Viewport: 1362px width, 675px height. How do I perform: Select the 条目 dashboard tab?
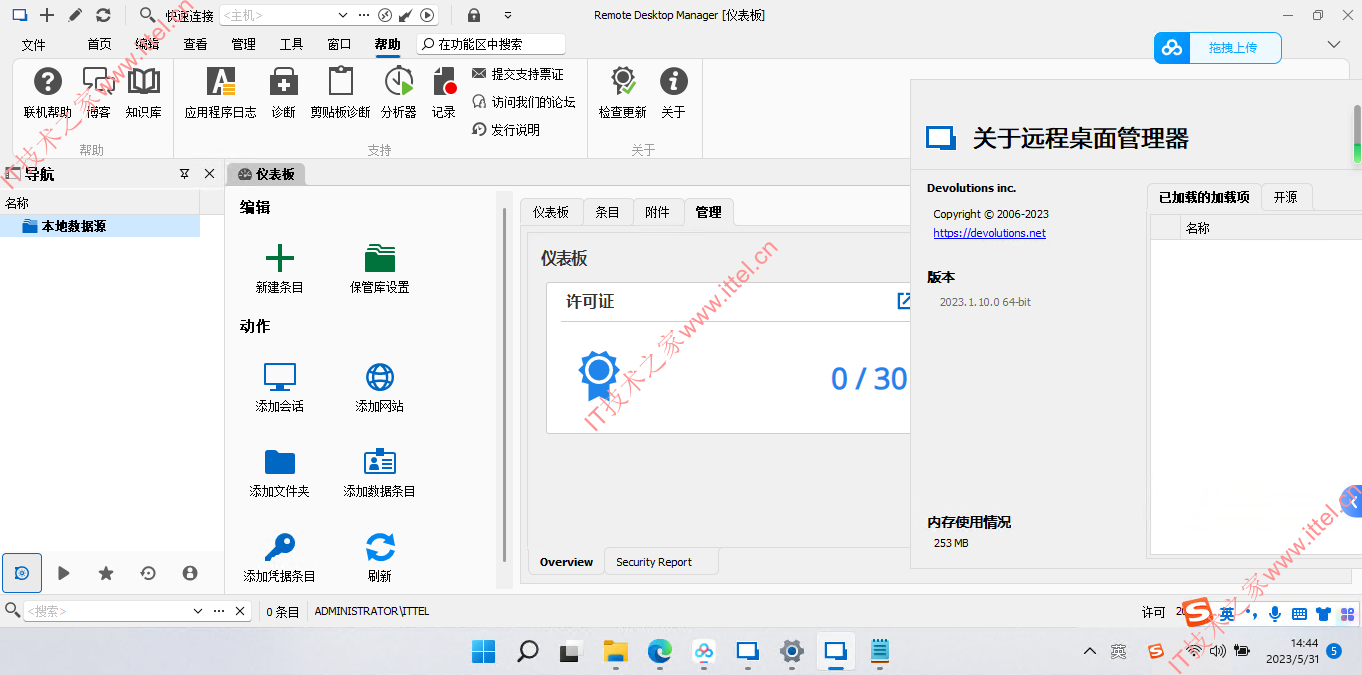[607, 212]
